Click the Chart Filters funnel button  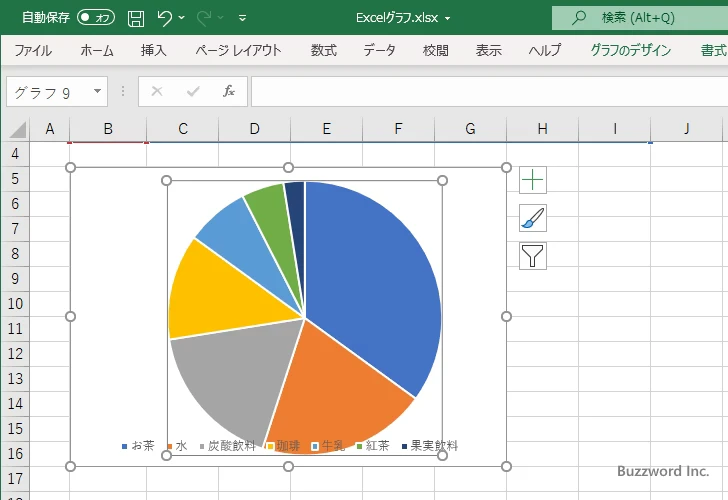[x=533, y=256]
